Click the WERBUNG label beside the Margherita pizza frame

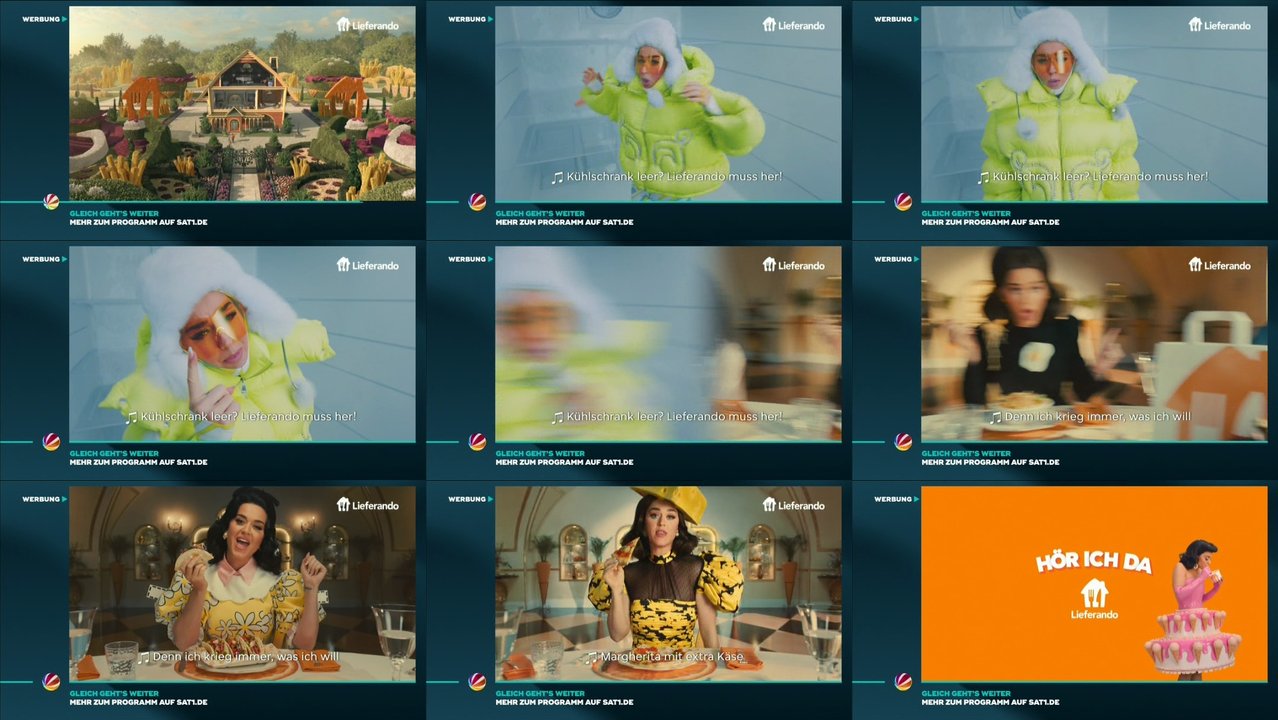point(470,499)
